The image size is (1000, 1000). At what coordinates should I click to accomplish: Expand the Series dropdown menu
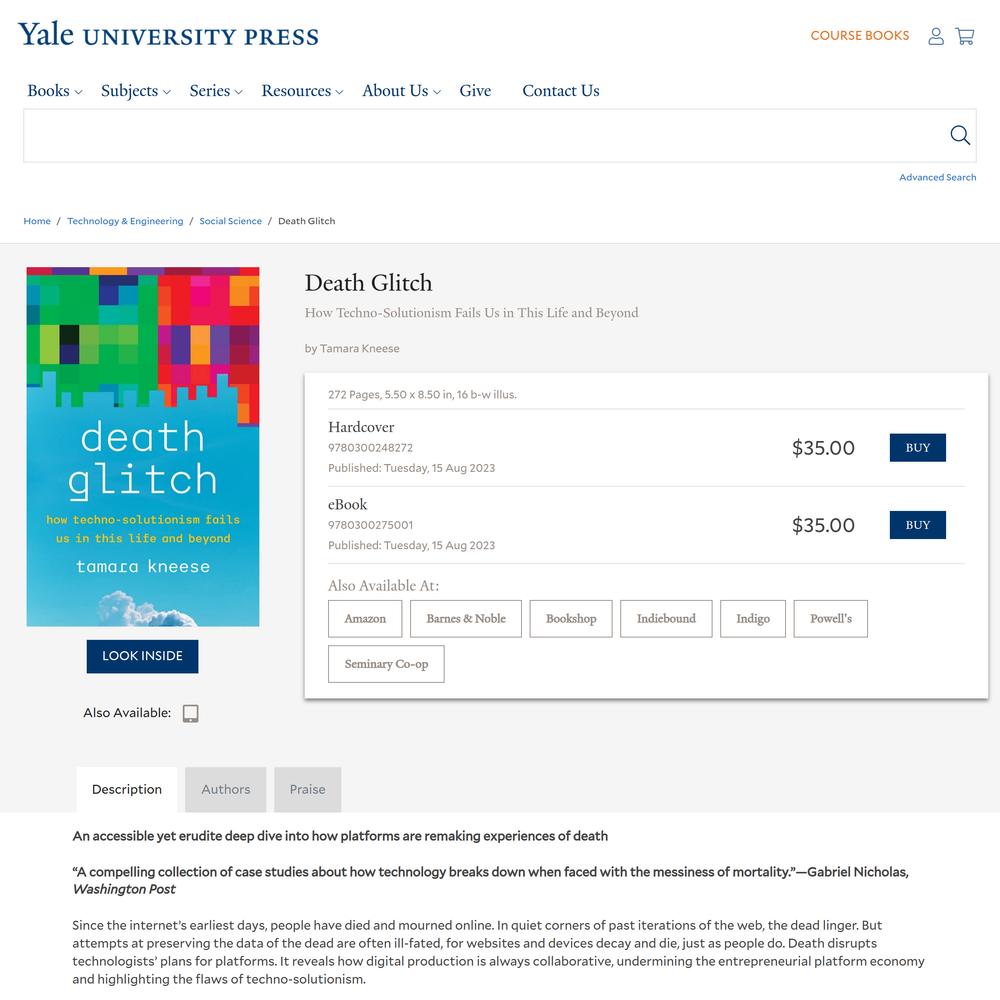216,91
